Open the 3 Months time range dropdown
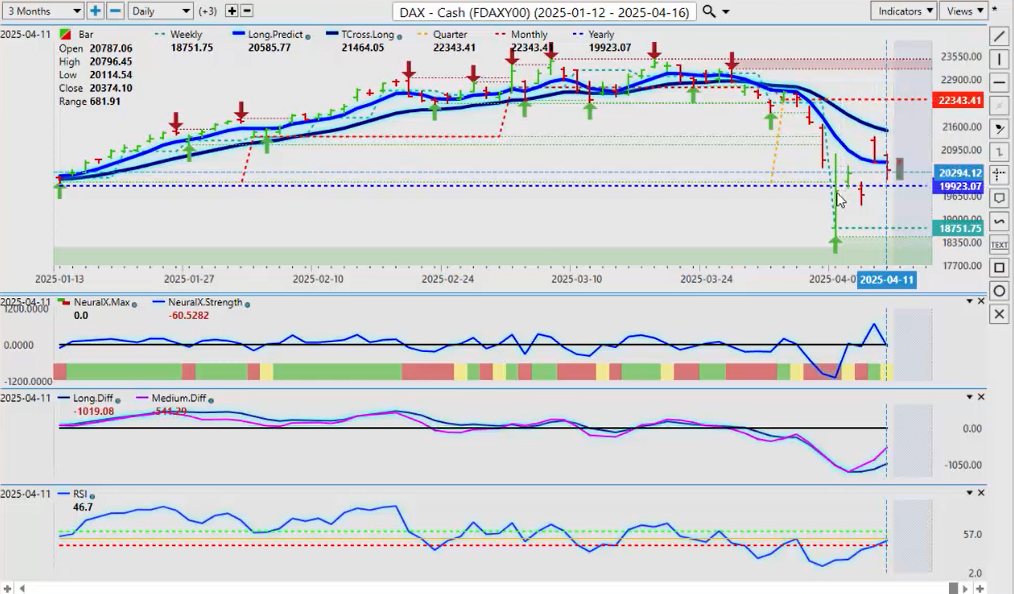1014x594 pixels. 43,11
